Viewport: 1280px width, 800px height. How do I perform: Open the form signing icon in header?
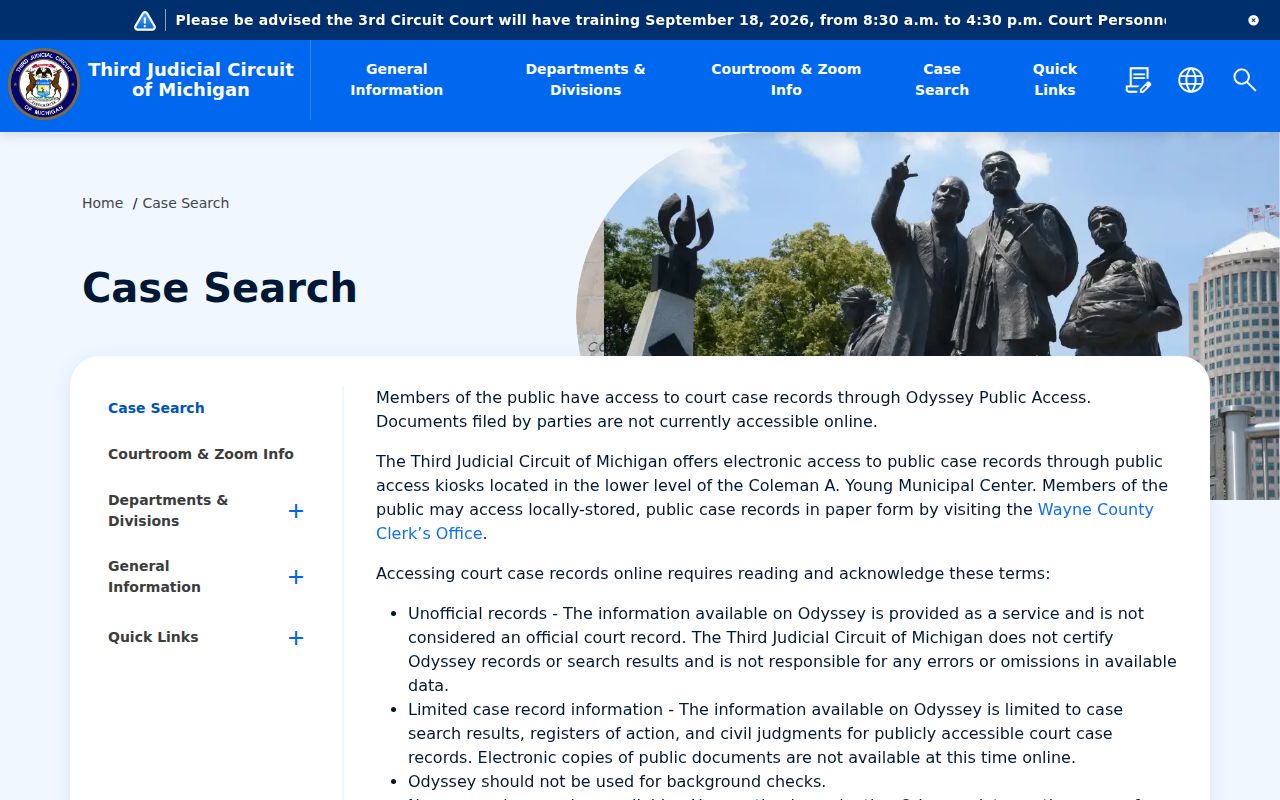tap(1138, 80)
